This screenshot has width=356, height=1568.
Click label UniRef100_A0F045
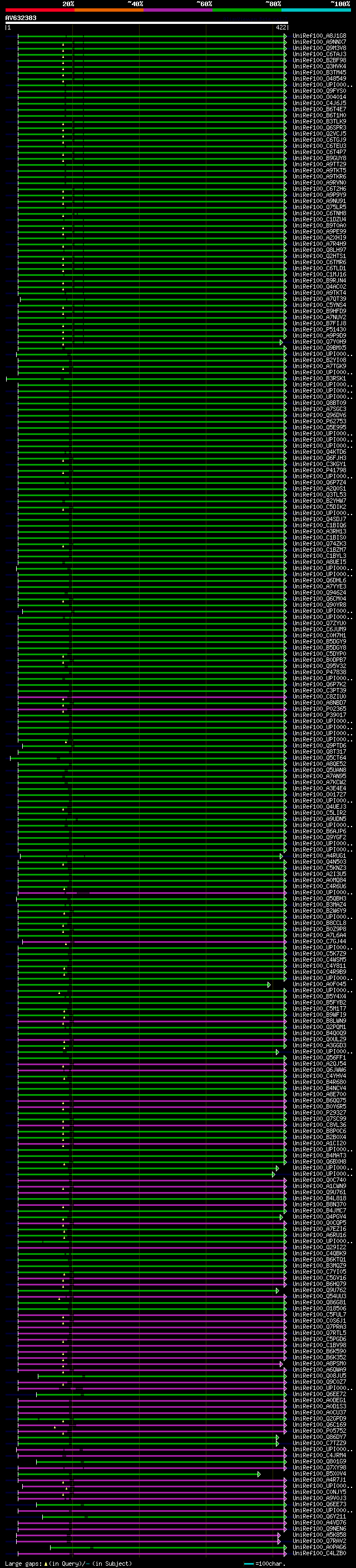(319, 985)
